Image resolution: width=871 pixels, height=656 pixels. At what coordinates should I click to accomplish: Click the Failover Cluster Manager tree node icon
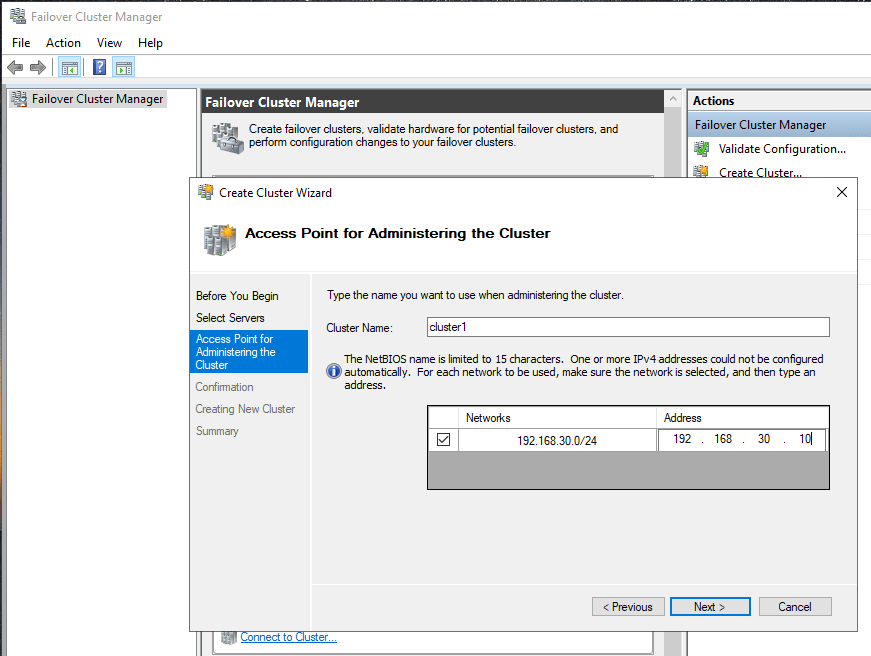pos(18,99)
